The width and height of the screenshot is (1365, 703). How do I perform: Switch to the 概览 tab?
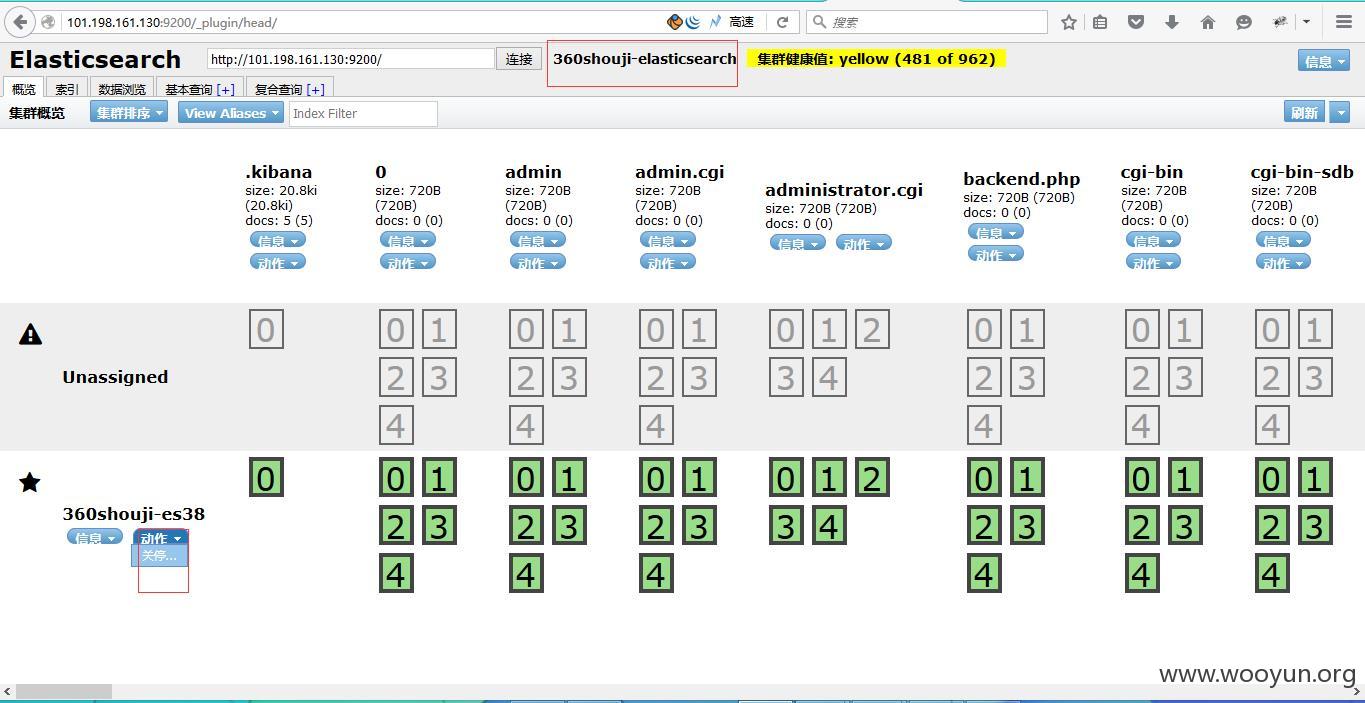pyautogui.click(x=24, y=89)
